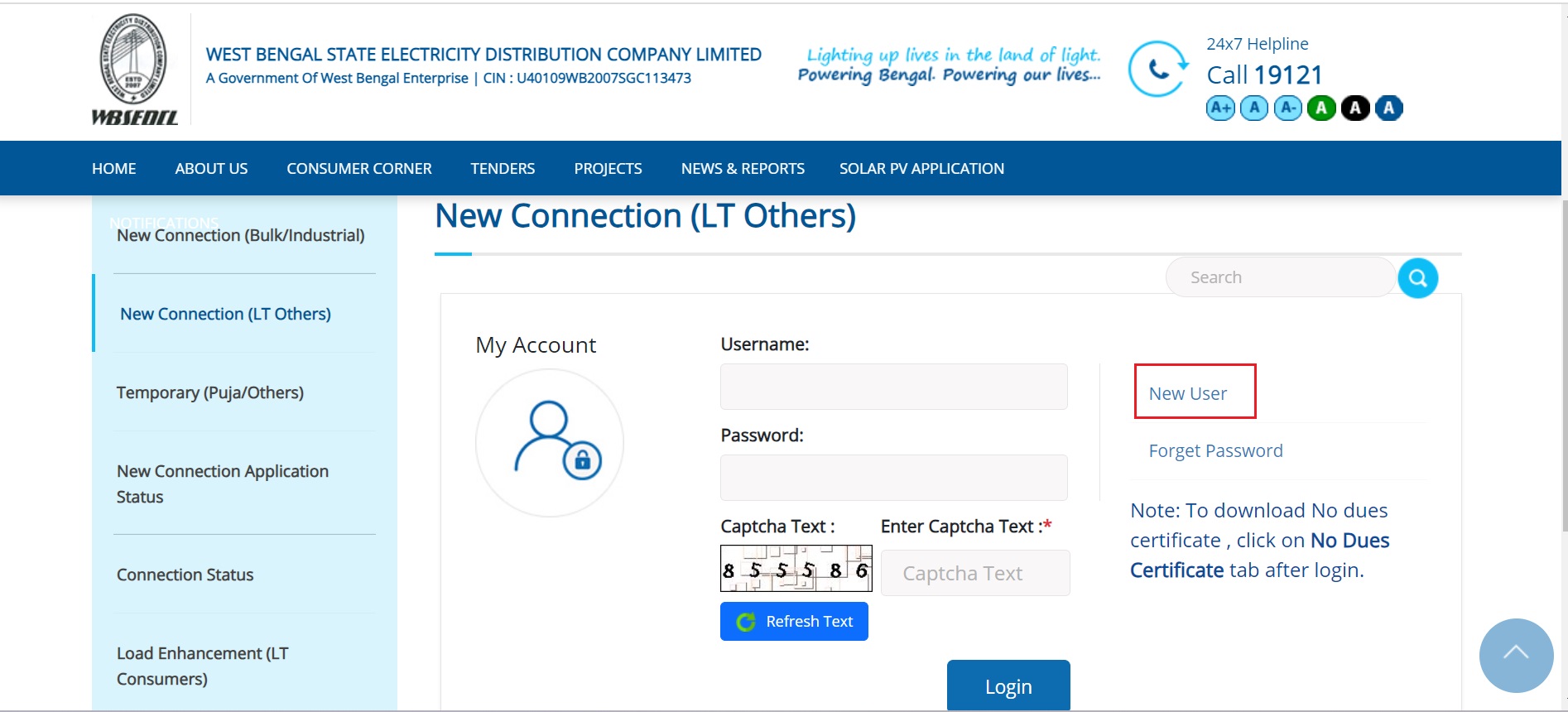
Task: Click the Enter Captcha Text field
Action: click(974, 572)
